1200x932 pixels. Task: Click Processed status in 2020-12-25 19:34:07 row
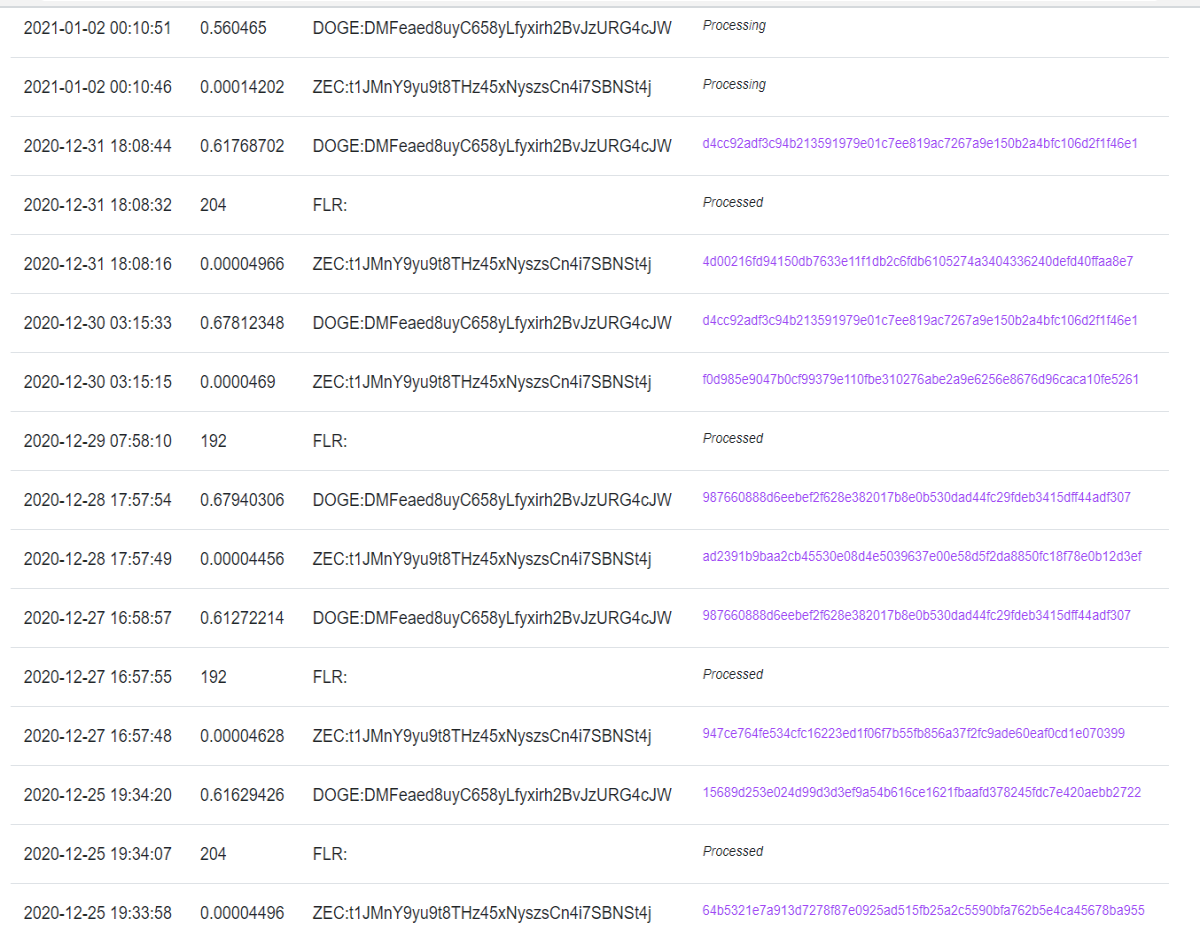[x=733, y=851]
